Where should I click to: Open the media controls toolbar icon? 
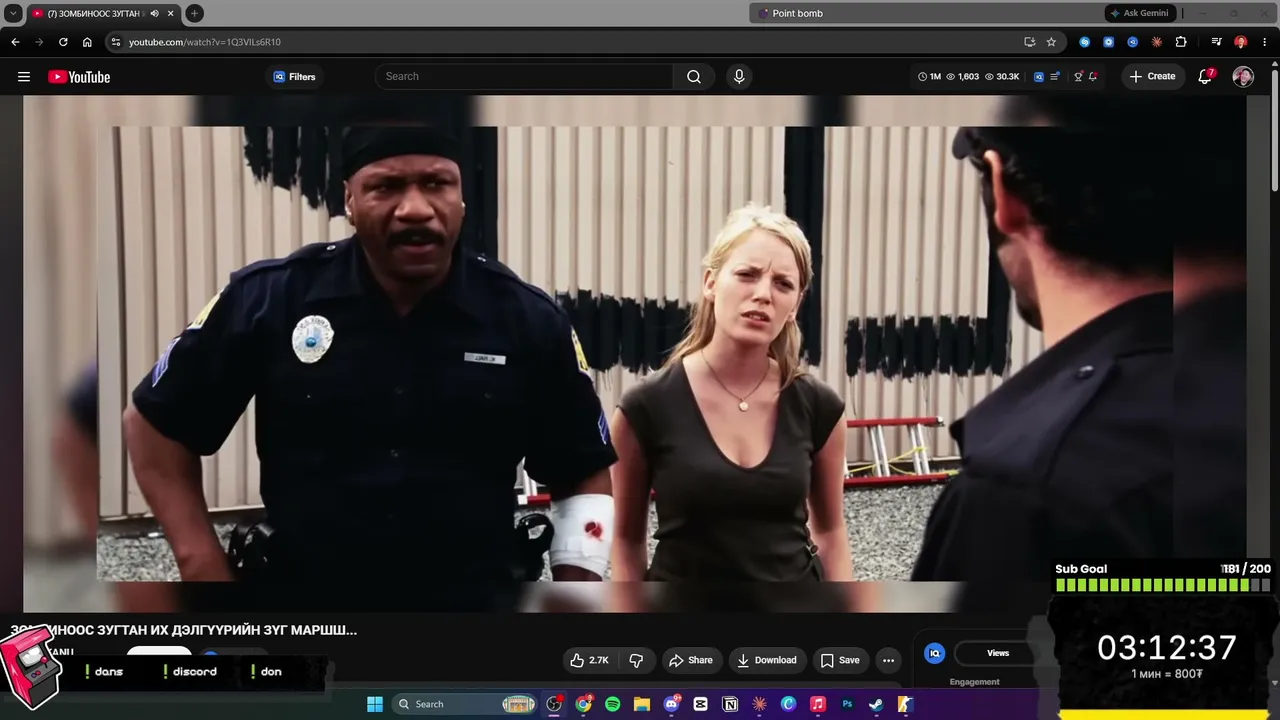coord(1216,42)
